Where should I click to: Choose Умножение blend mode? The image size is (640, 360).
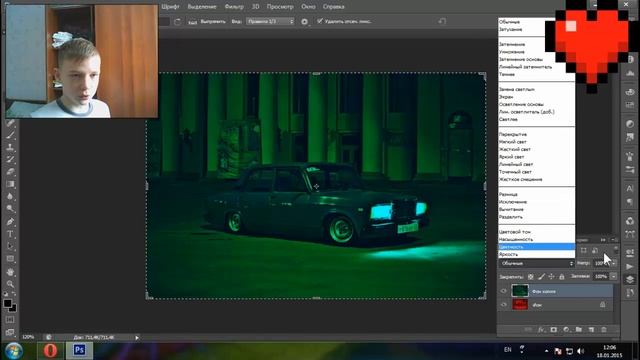tap(512, 52)
